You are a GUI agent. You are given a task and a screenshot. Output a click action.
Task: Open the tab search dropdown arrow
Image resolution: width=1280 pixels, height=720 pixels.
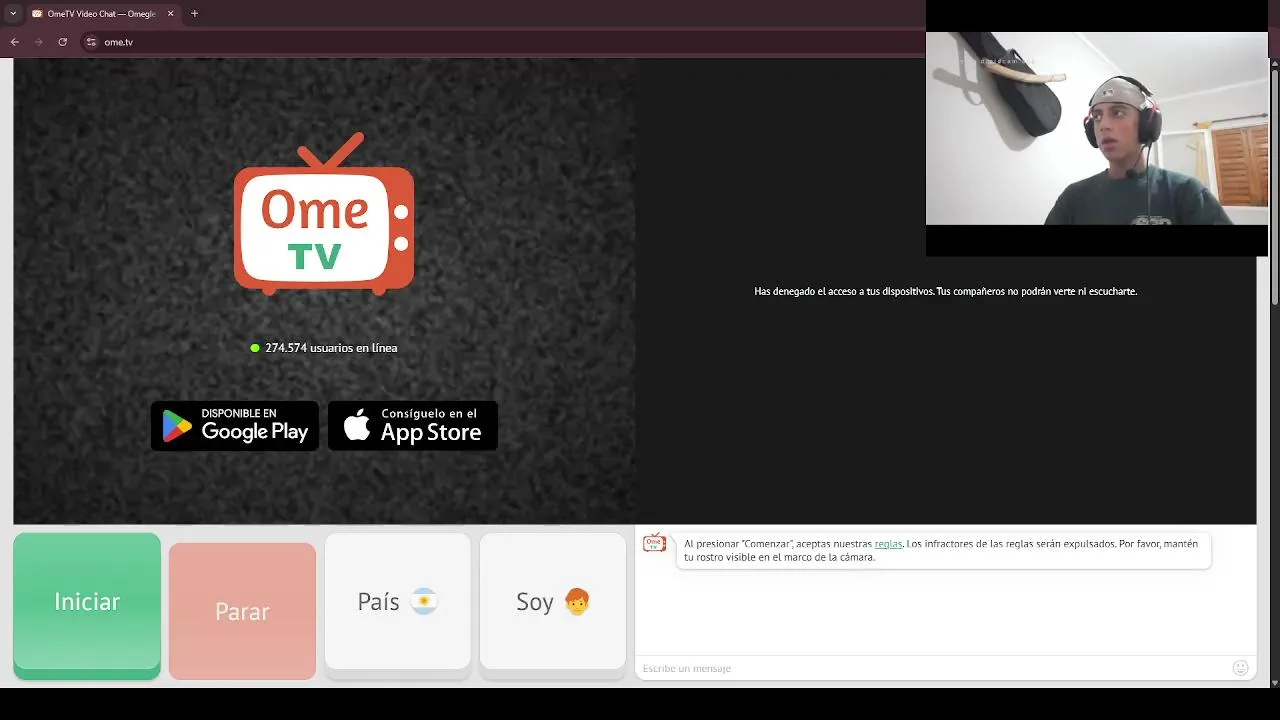pyautogui.click(x=12, y=14)
